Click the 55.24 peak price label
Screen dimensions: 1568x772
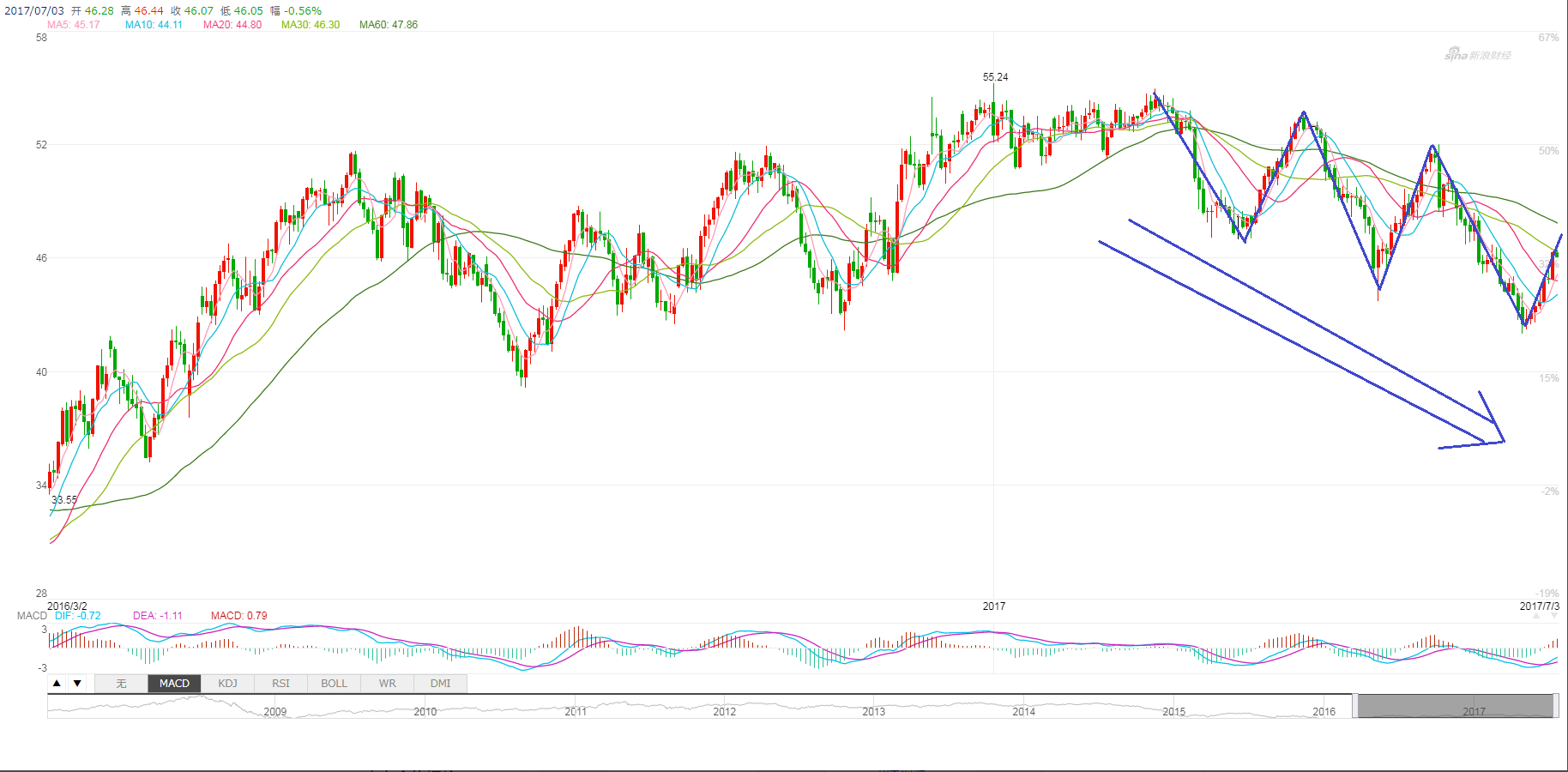click(x=995, y=77)
